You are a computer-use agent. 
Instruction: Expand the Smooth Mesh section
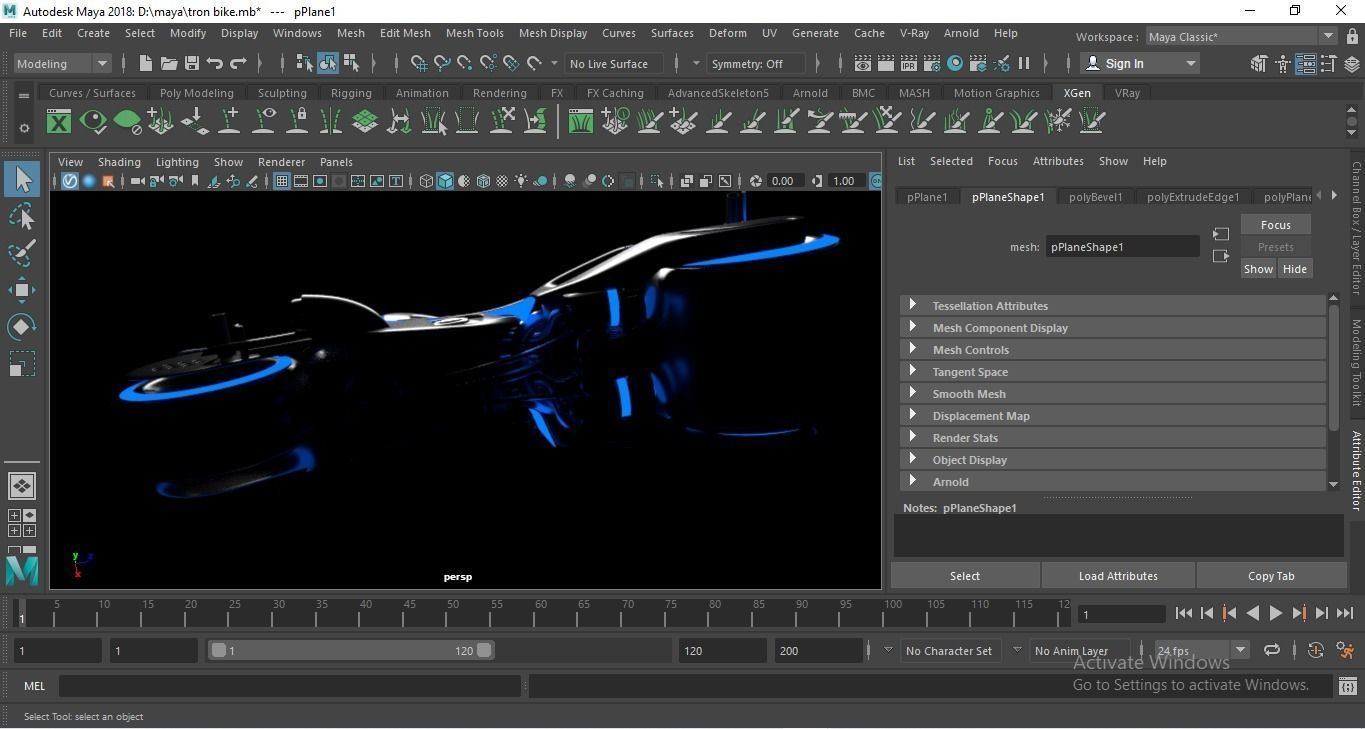click(1113, 394)
